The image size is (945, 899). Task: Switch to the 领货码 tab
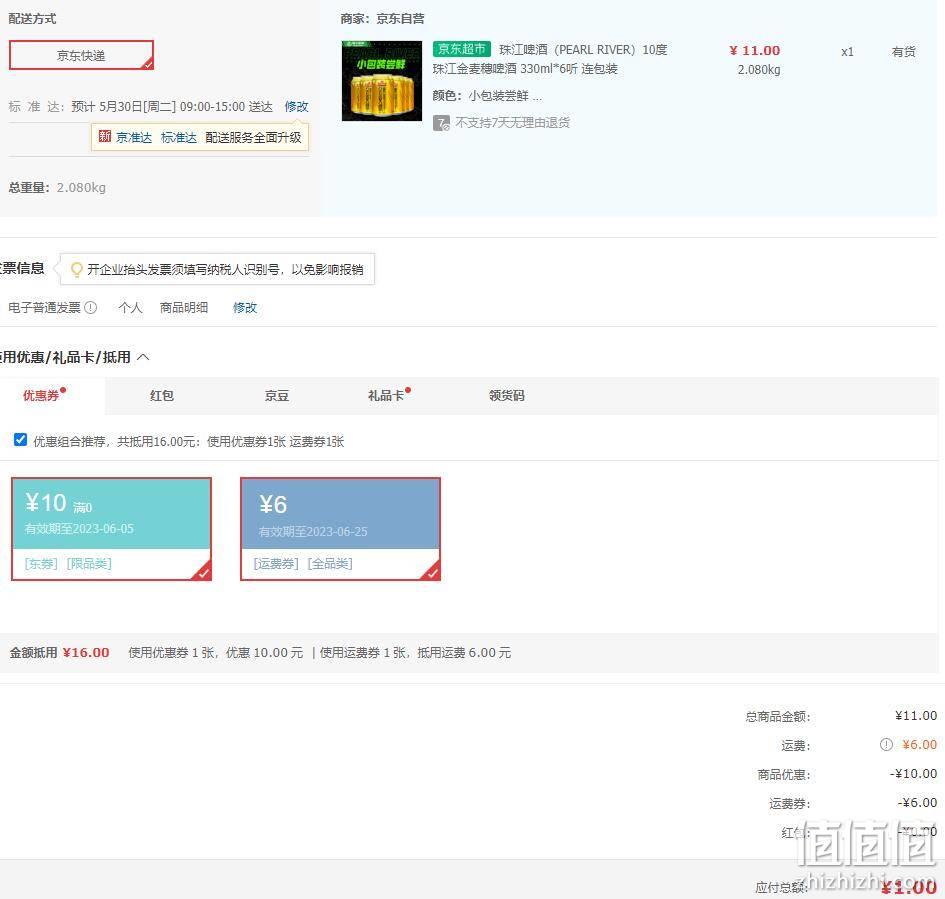[x=507, y=396]
